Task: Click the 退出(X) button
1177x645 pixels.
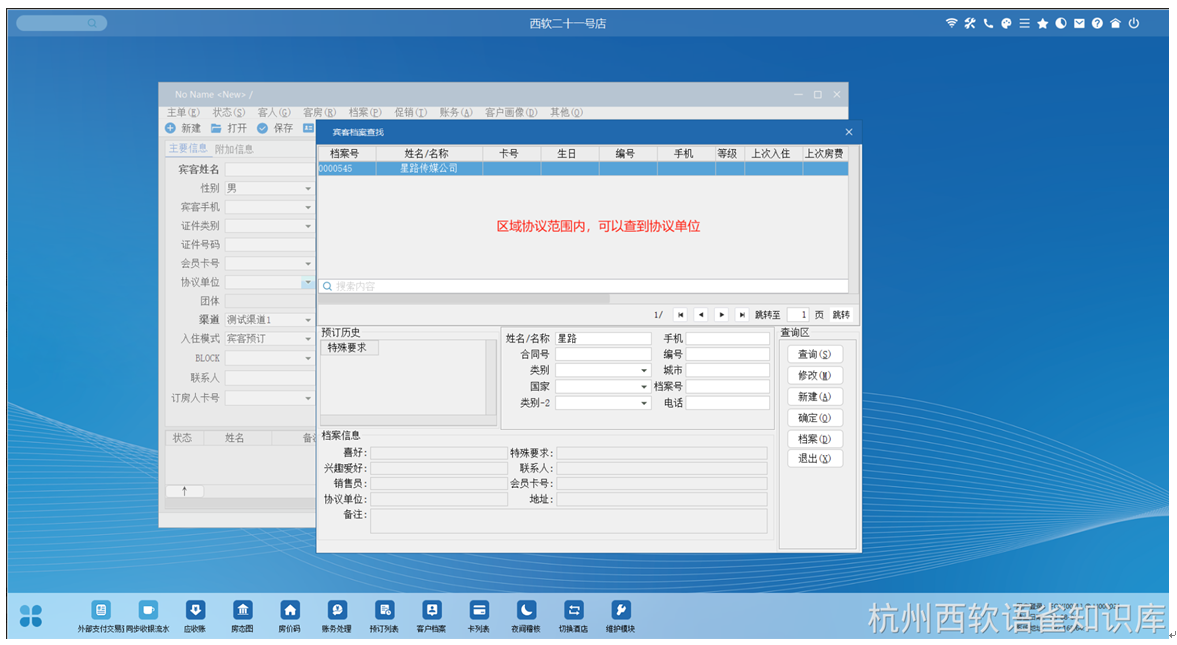Action: [x=814, y=458]
